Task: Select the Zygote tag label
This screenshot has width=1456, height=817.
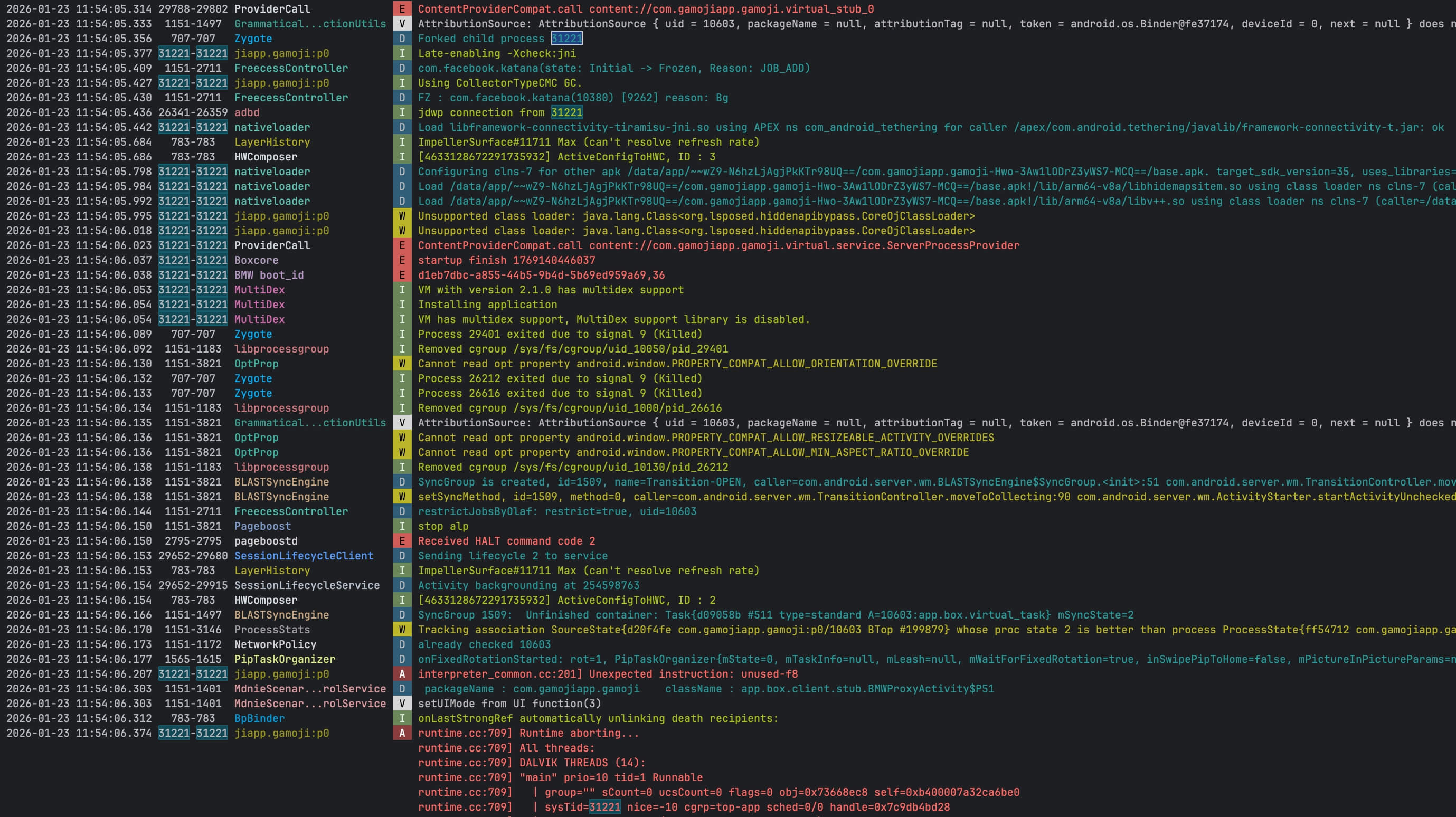Action: (253, 39)
